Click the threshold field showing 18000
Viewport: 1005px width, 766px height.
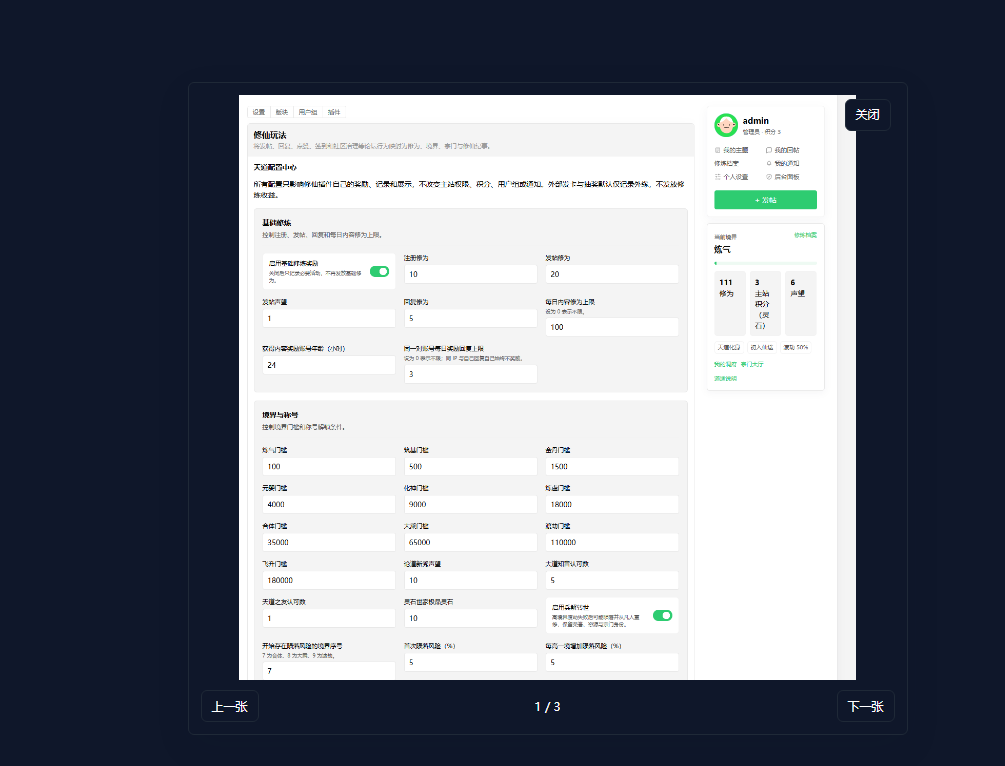[611, 504]
